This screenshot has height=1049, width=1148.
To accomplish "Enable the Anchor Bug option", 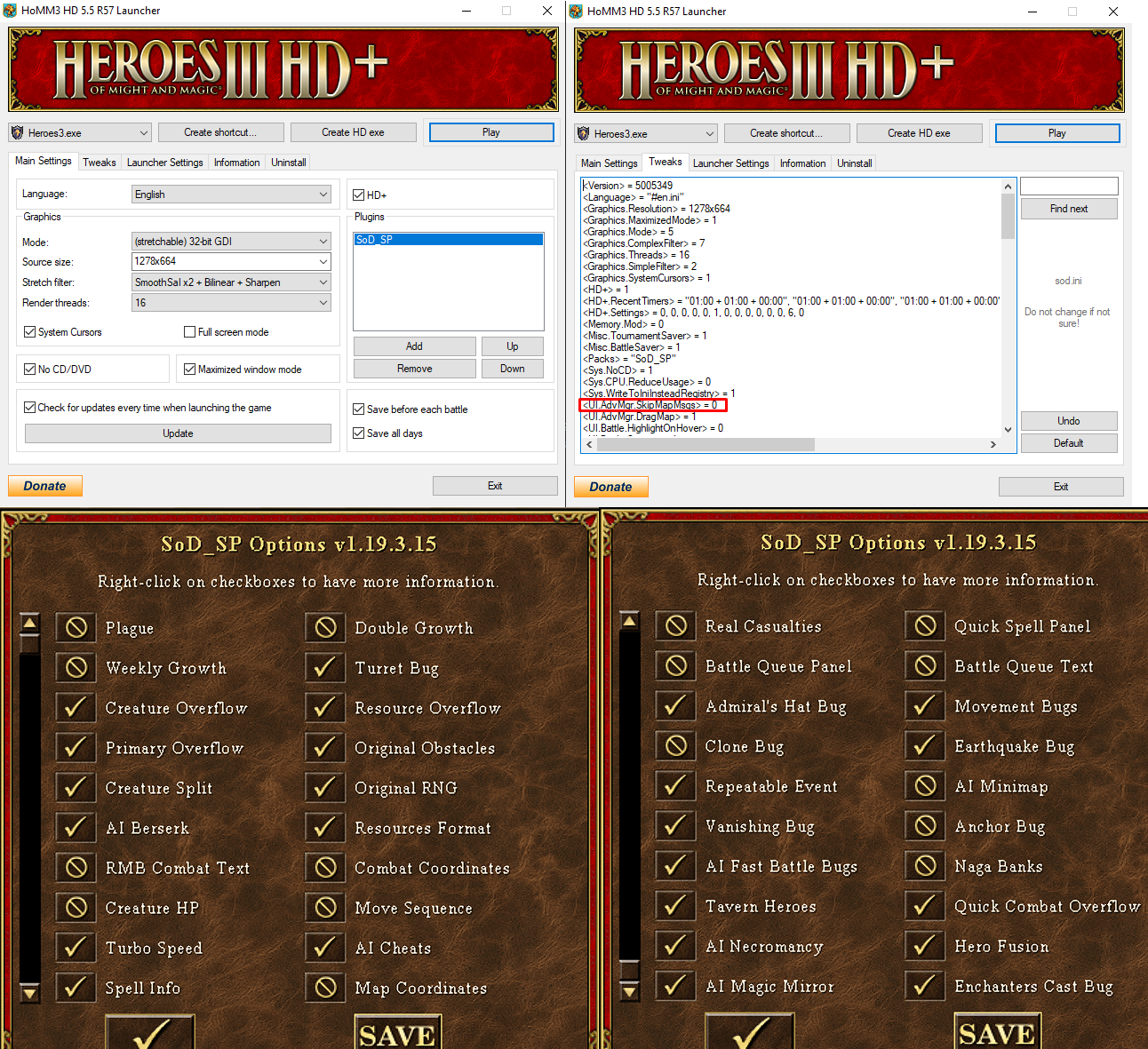I will coord(925,826).
